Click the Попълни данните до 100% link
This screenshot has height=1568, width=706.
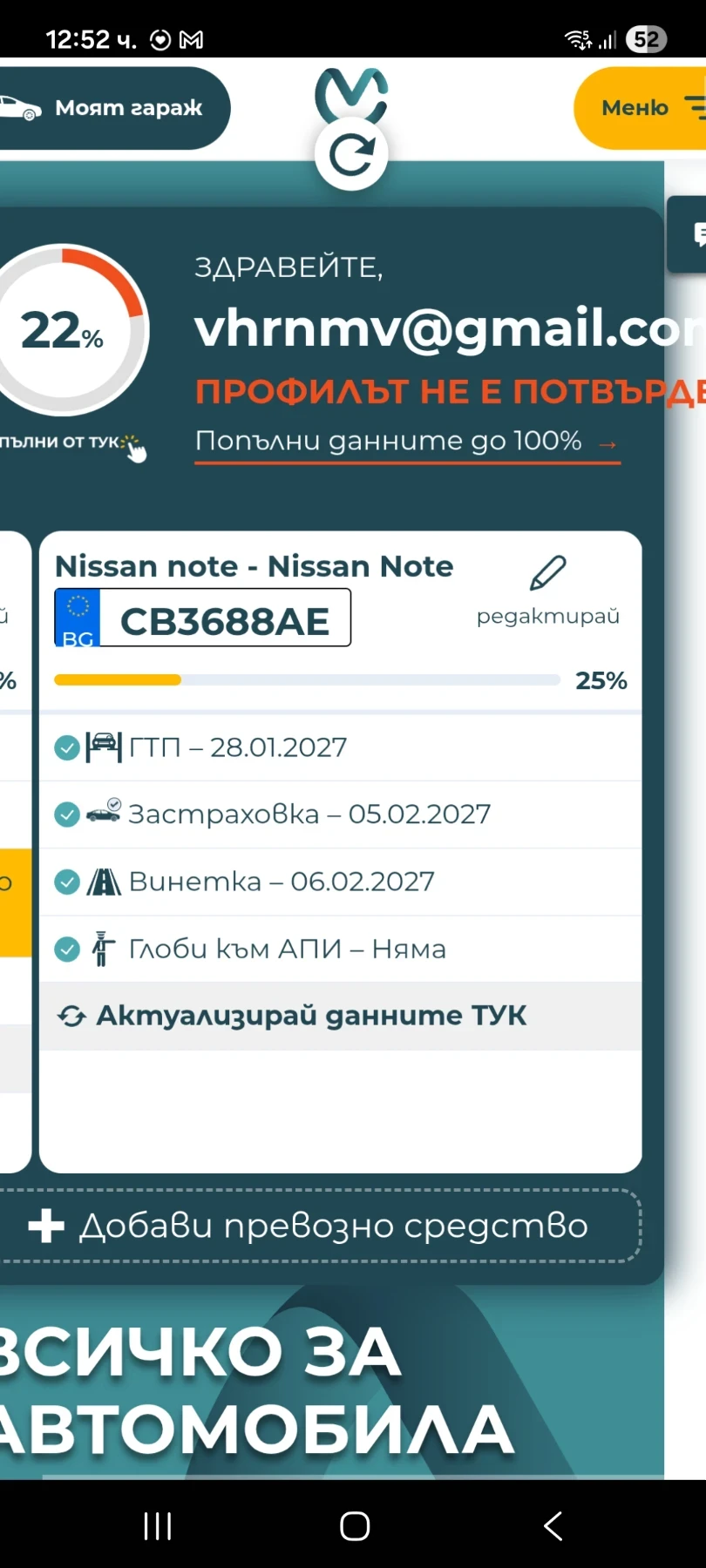click(407, 442)
